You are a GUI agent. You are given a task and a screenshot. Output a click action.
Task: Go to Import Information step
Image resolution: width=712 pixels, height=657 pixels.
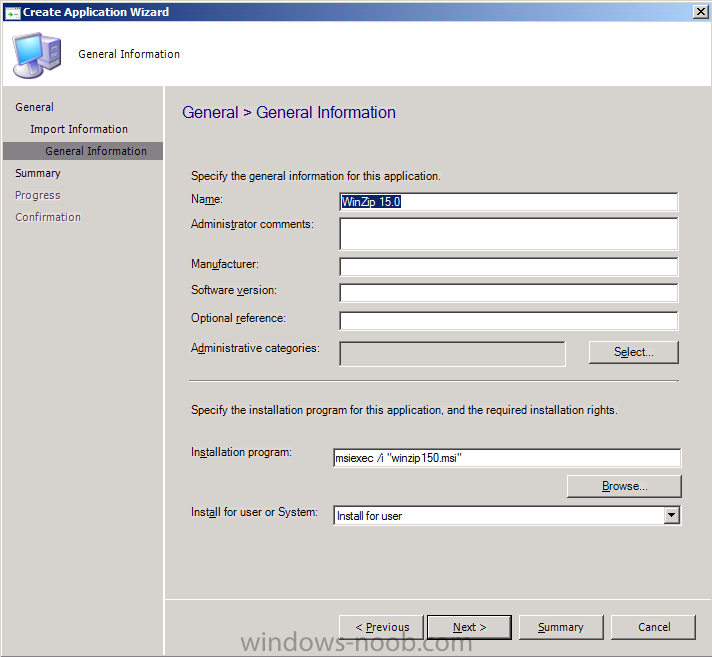pos(79,129)
